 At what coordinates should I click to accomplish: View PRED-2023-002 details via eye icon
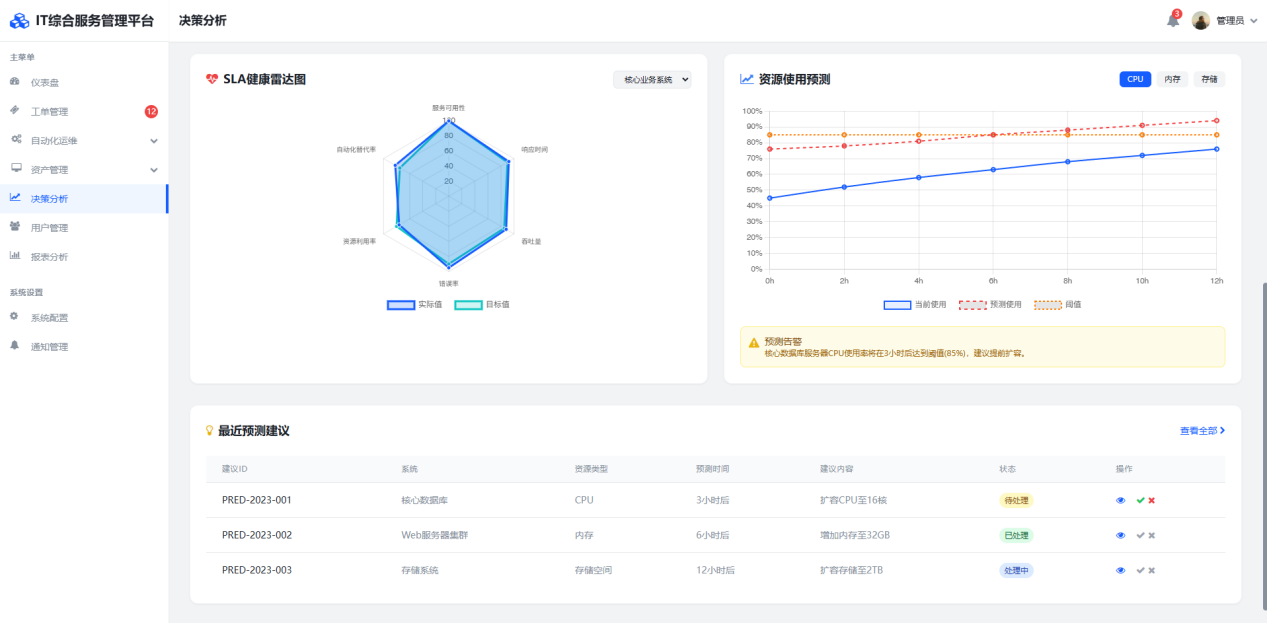(x=1120, y=535)
